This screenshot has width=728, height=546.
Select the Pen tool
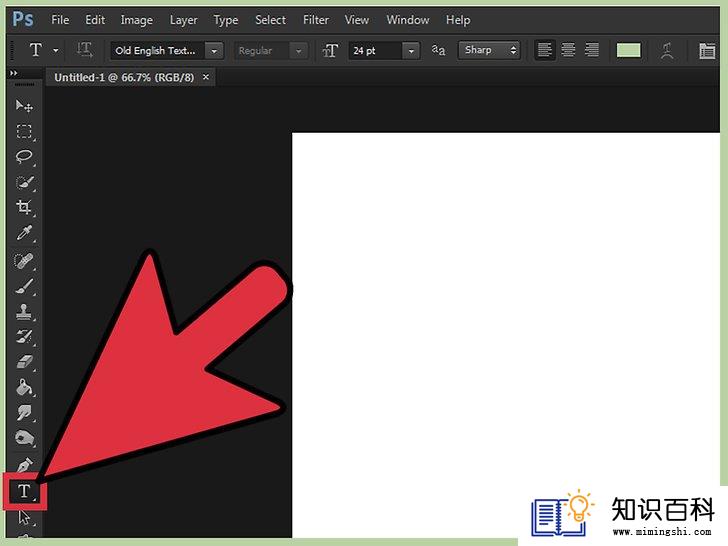pyautogui.click(x=24, y=464)
